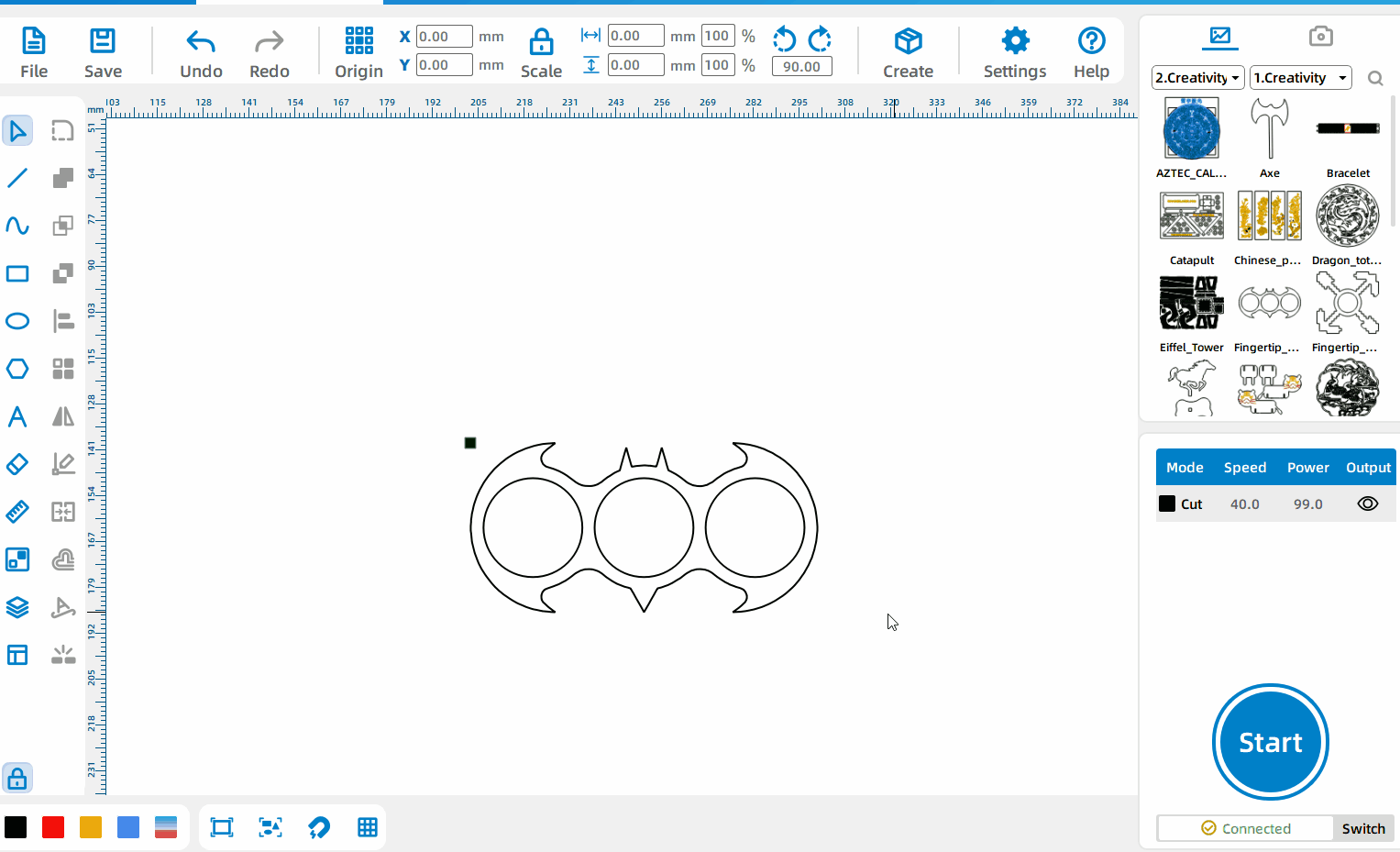Open the Origin position selector
The height and width of the screenshot is (852, 1400).
tap(358, 54)
